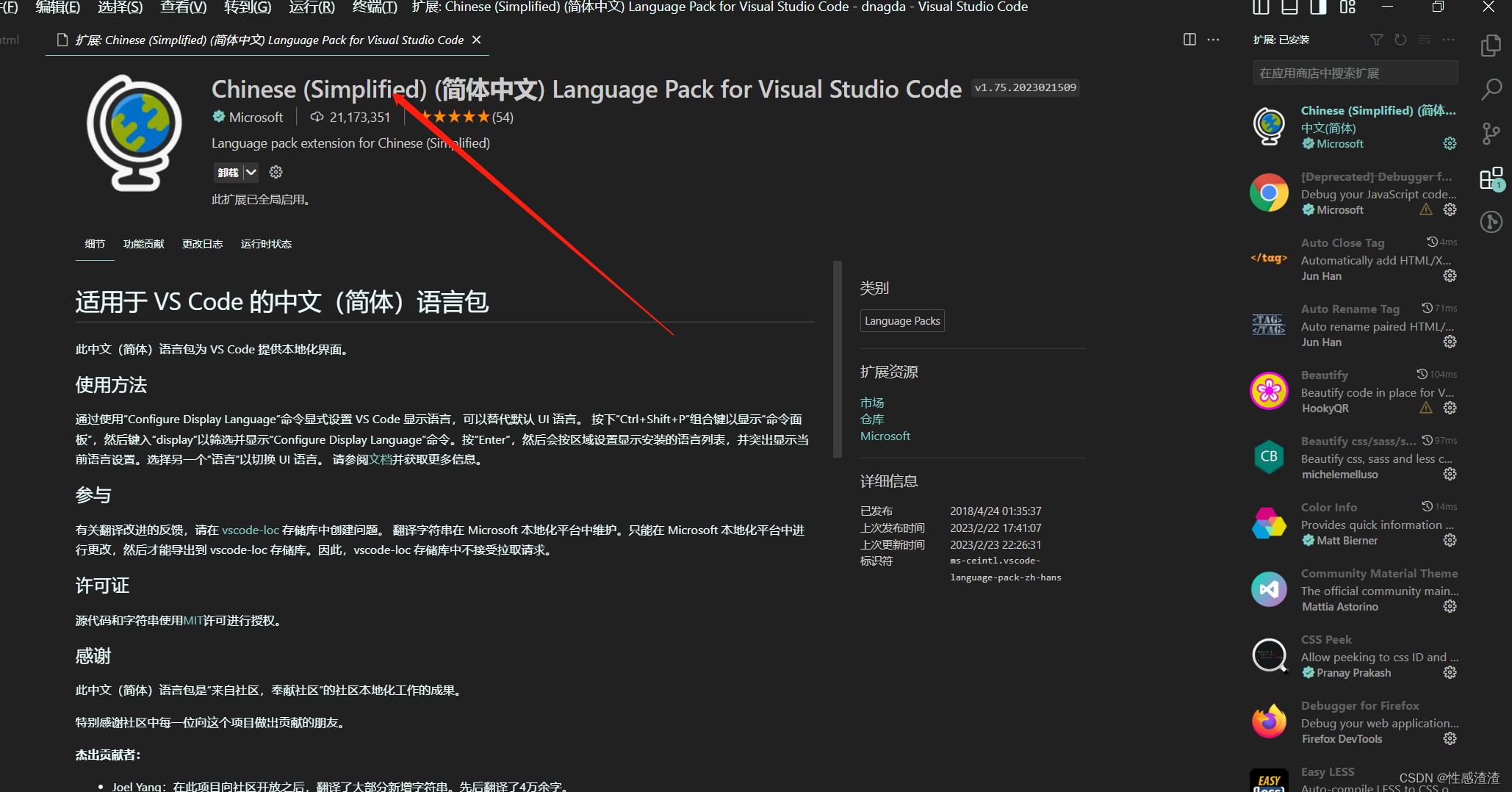Image resolution: width=1512 pixels, height=792 pixels.
Task: Open the 查看(V) menu
Action: [184, 7]
